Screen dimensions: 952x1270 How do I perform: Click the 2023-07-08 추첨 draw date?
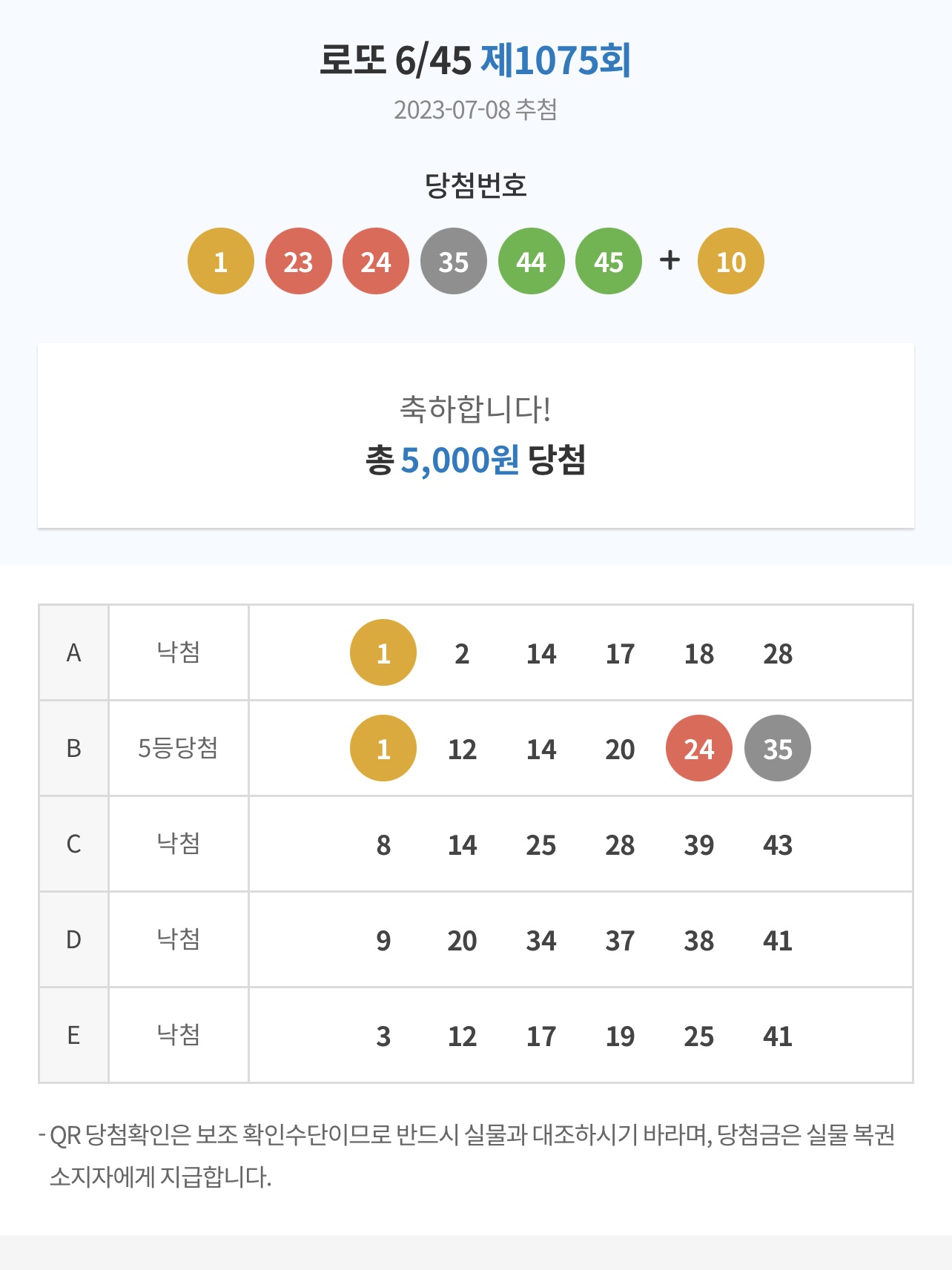pos(475,110)
